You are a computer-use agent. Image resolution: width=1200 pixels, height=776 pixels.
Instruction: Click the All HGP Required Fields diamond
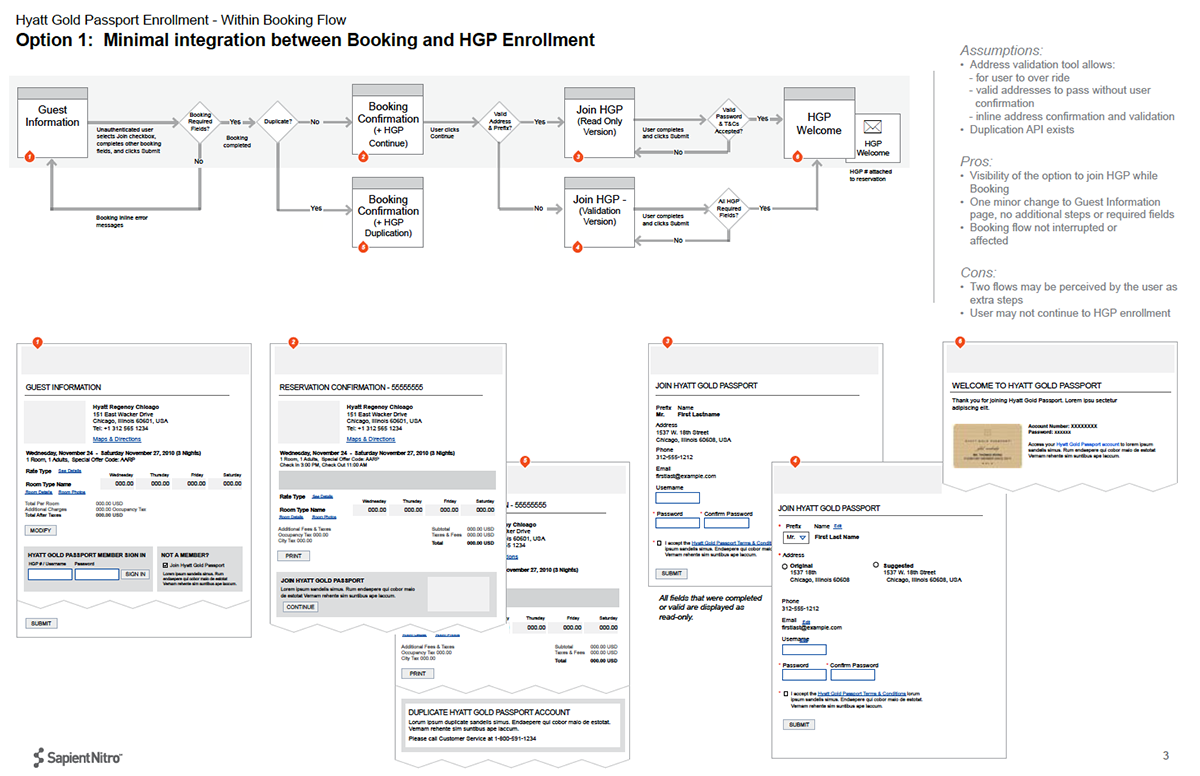(729, 208)
